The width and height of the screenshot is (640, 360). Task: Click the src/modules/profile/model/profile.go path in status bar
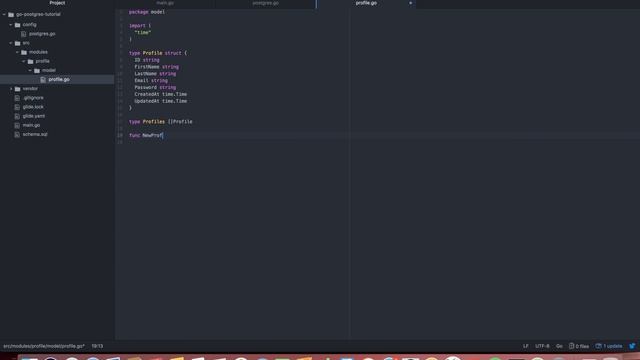click(44, 346)
